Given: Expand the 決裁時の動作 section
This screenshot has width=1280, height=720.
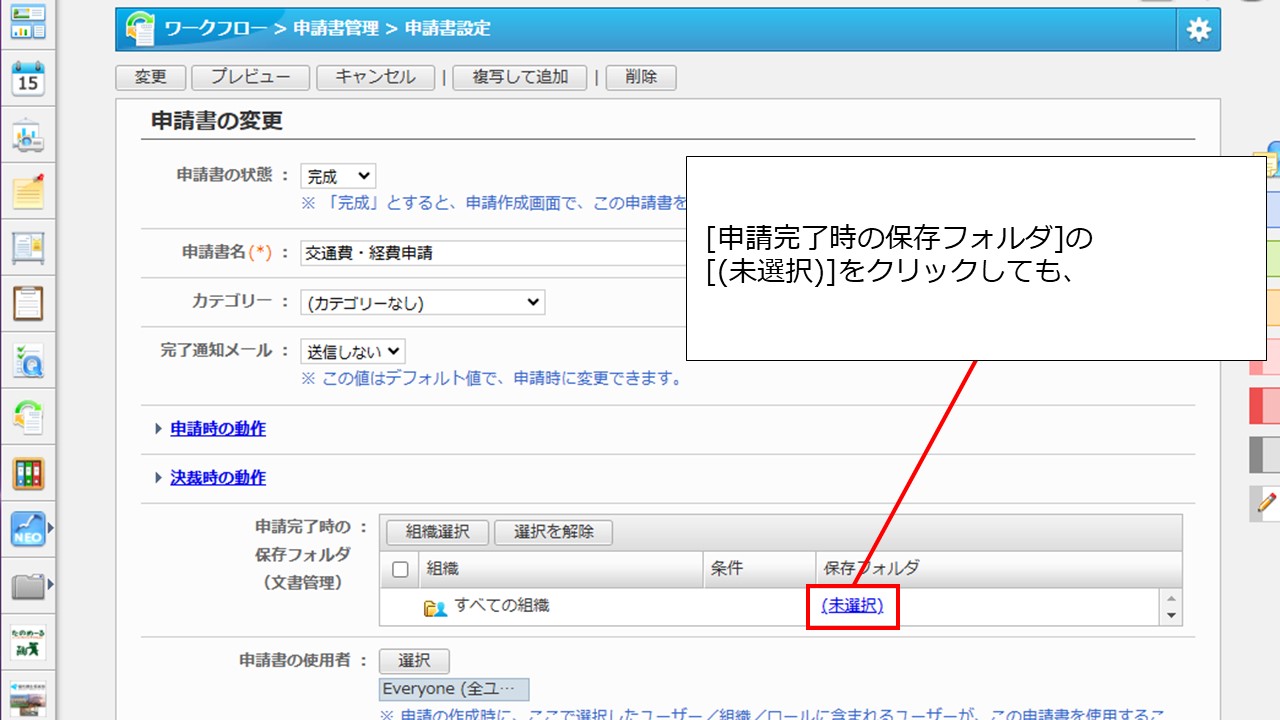Looking at the screenshot, I should pos(217,478).
